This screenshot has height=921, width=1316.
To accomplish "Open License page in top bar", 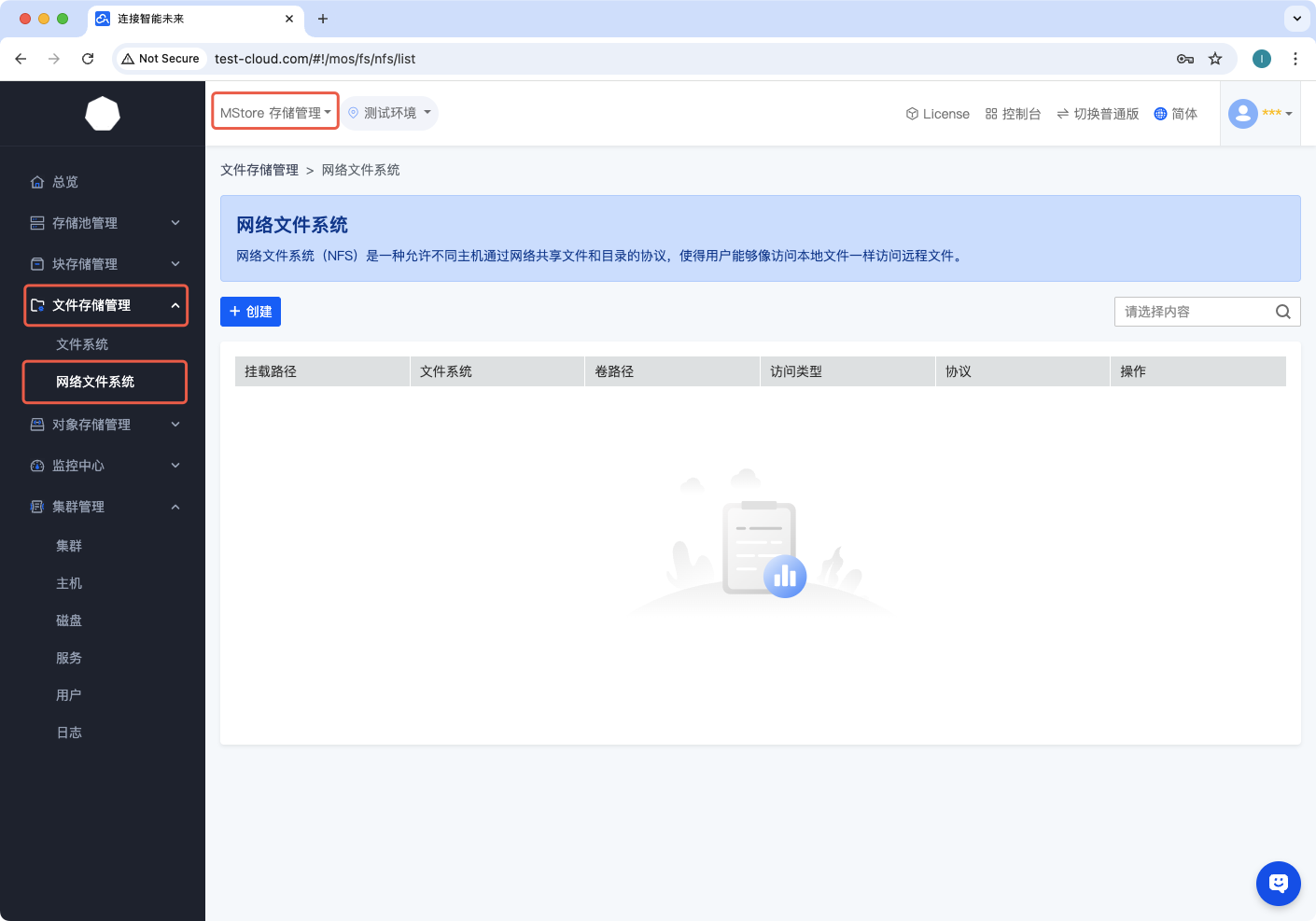I will tap(937, 114).
